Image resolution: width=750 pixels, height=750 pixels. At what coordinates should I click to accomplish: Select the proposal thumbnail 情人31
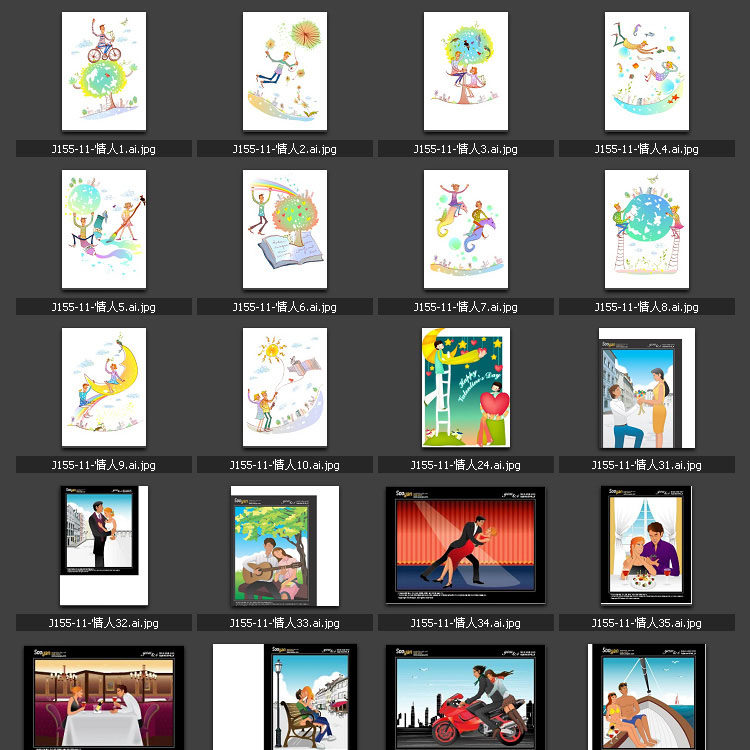coord(647,388)
